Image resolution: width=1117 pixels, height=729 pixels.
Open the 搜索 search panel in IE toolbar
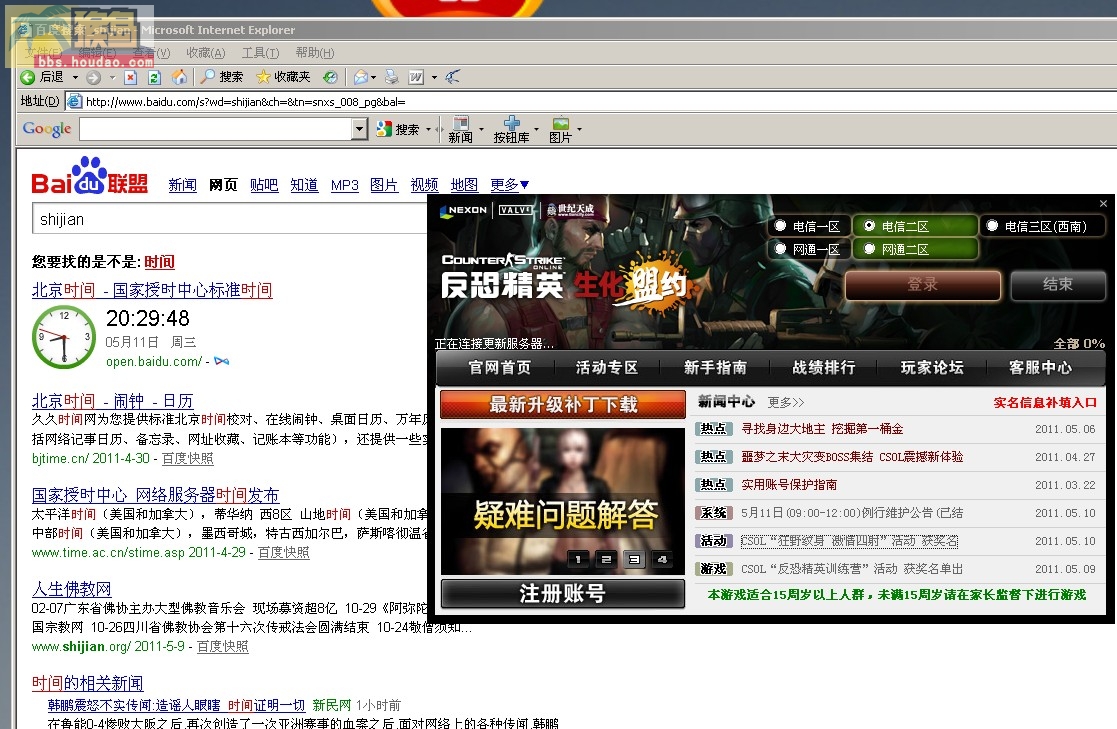click(223, 77)
